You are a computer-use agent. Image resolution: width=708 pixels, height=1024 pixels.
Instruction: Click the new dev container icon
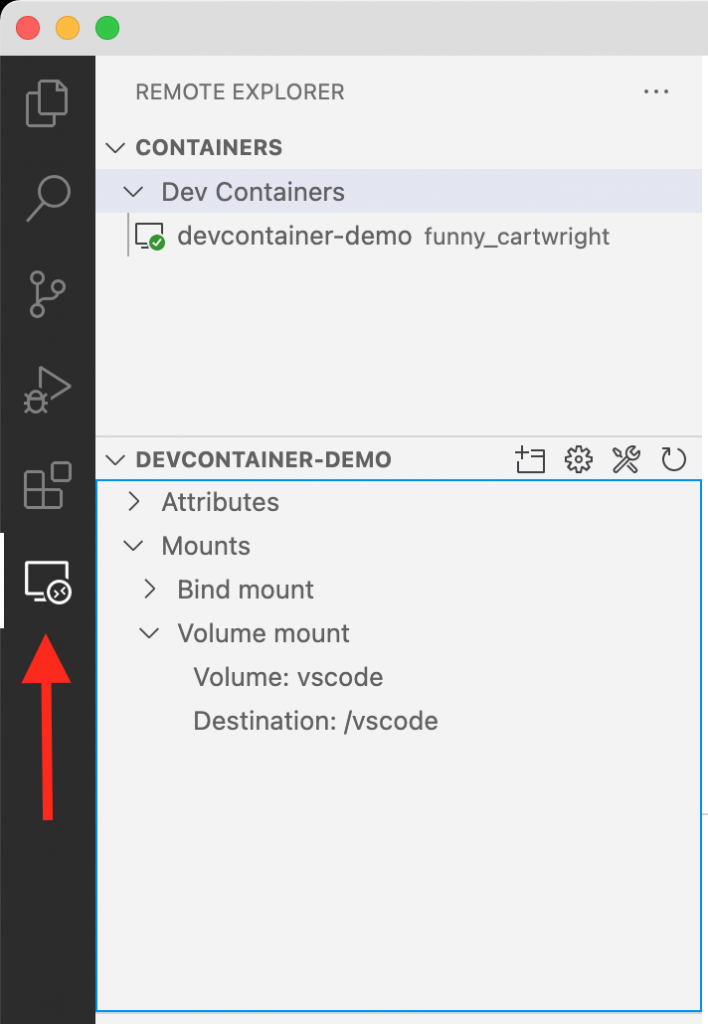[x=530, y=460]
